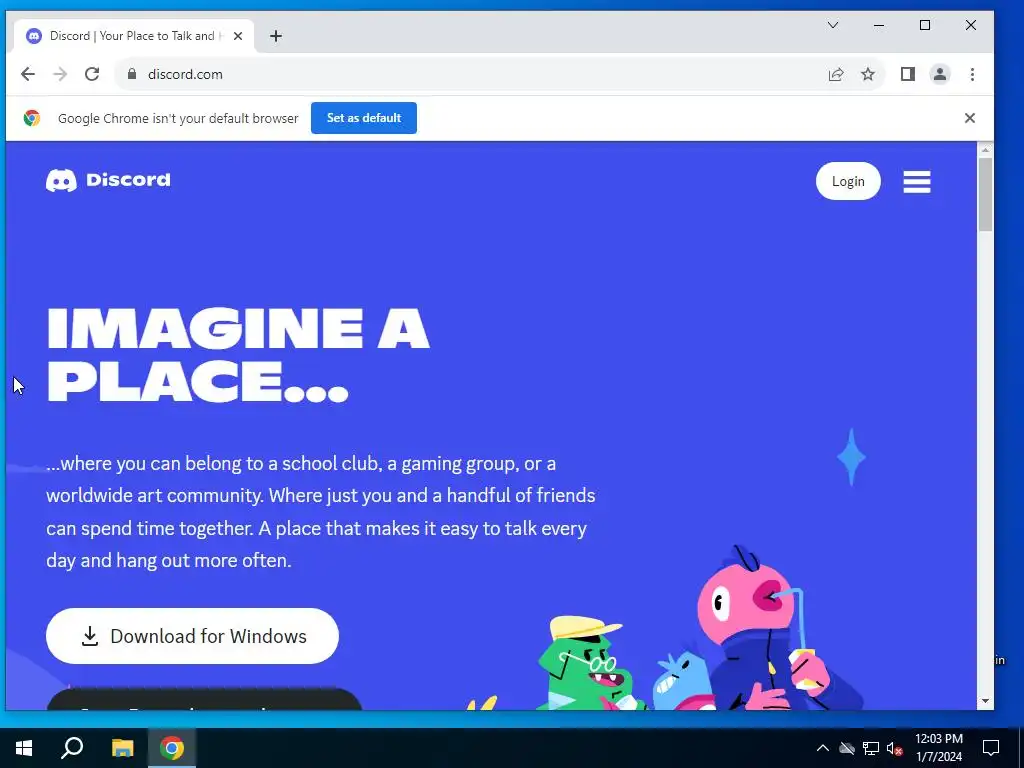
Task: Open File Explorer from taskbar
Action: click(122, 748)
